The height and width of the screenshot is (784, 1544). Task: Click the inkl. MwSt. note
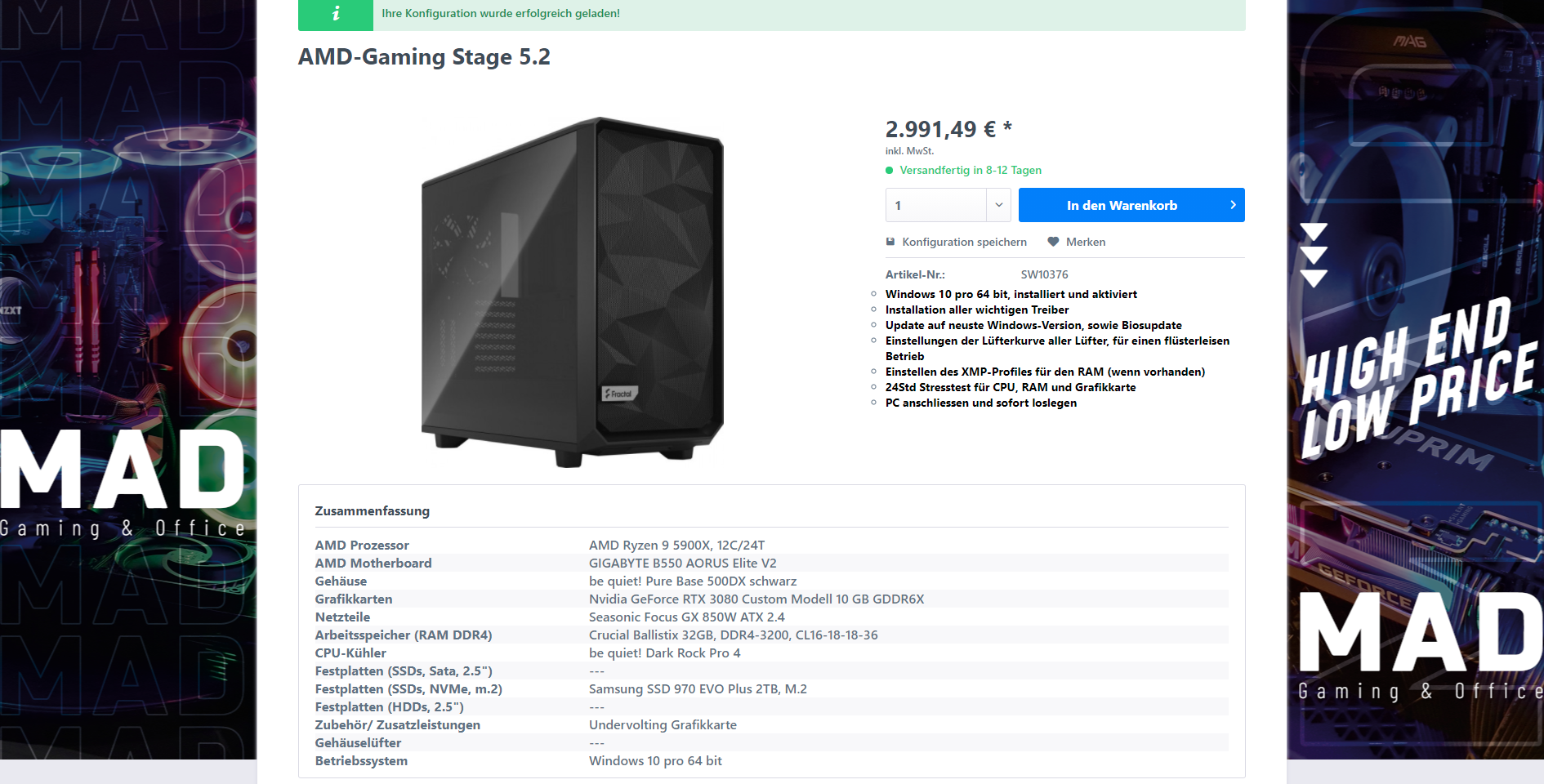click(x=909, y=151)
